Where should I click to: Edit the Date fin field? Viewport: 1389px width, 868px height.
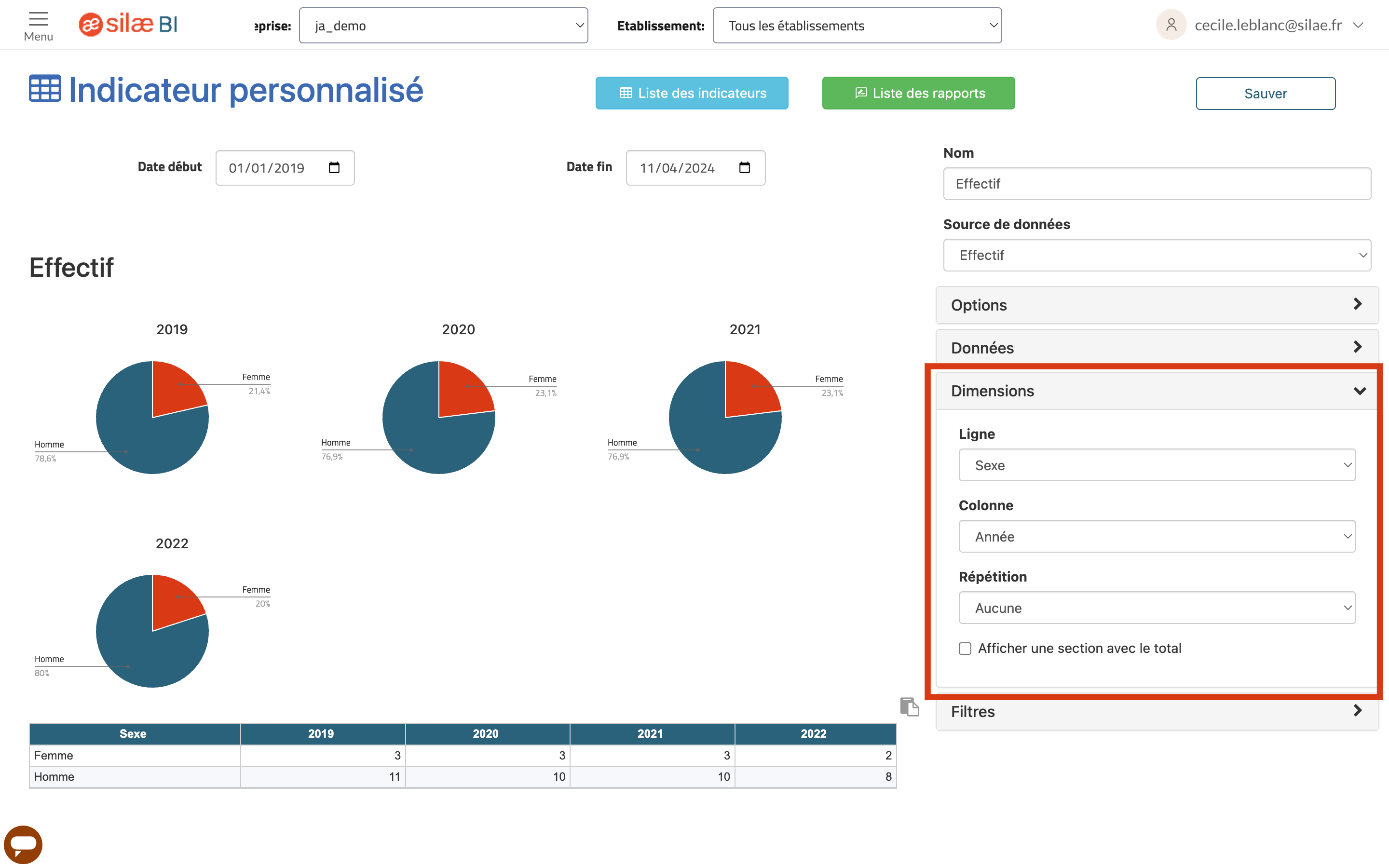click(695, 168)
